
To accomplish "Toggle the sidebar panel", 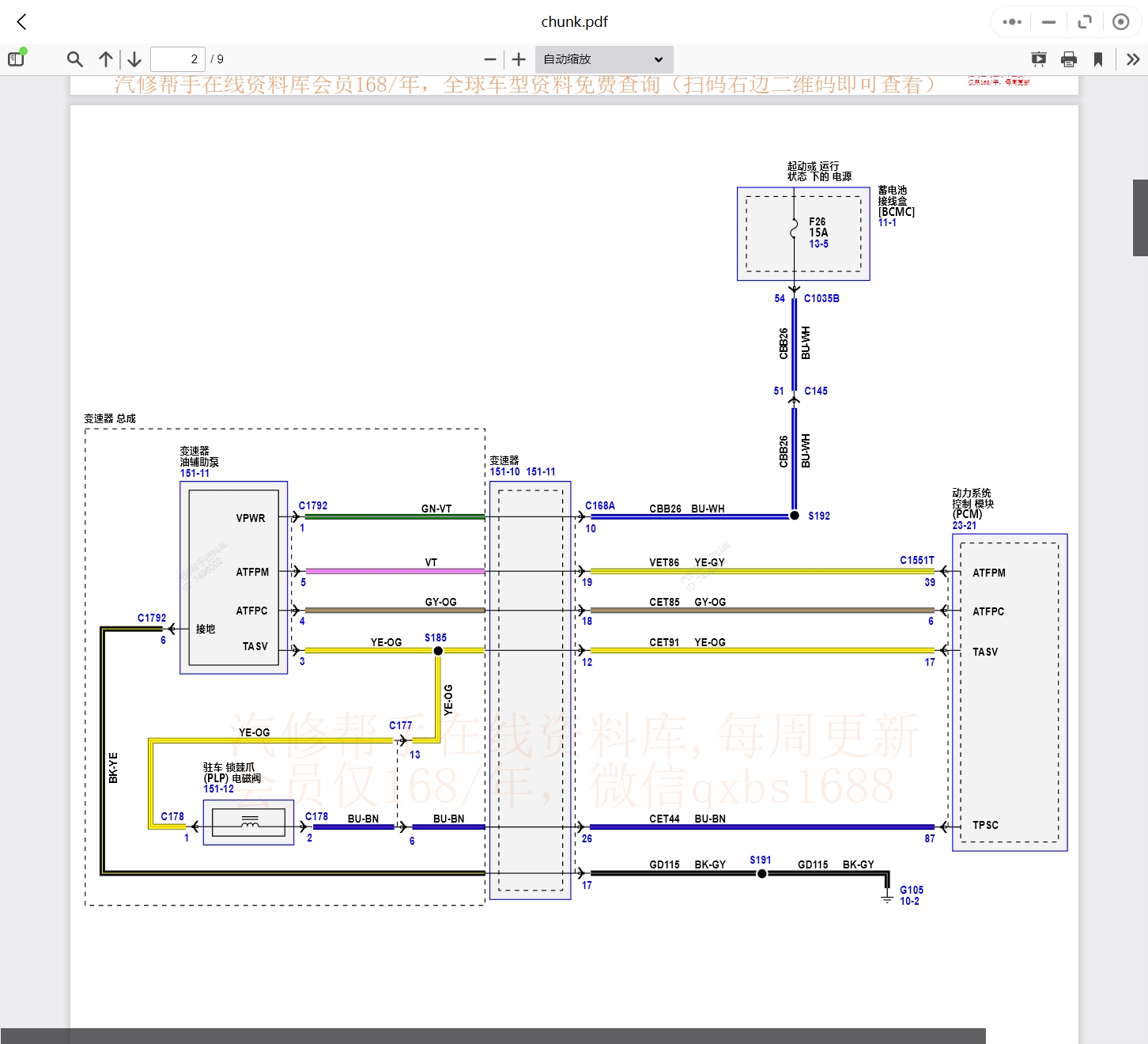I will pos(17,59).
